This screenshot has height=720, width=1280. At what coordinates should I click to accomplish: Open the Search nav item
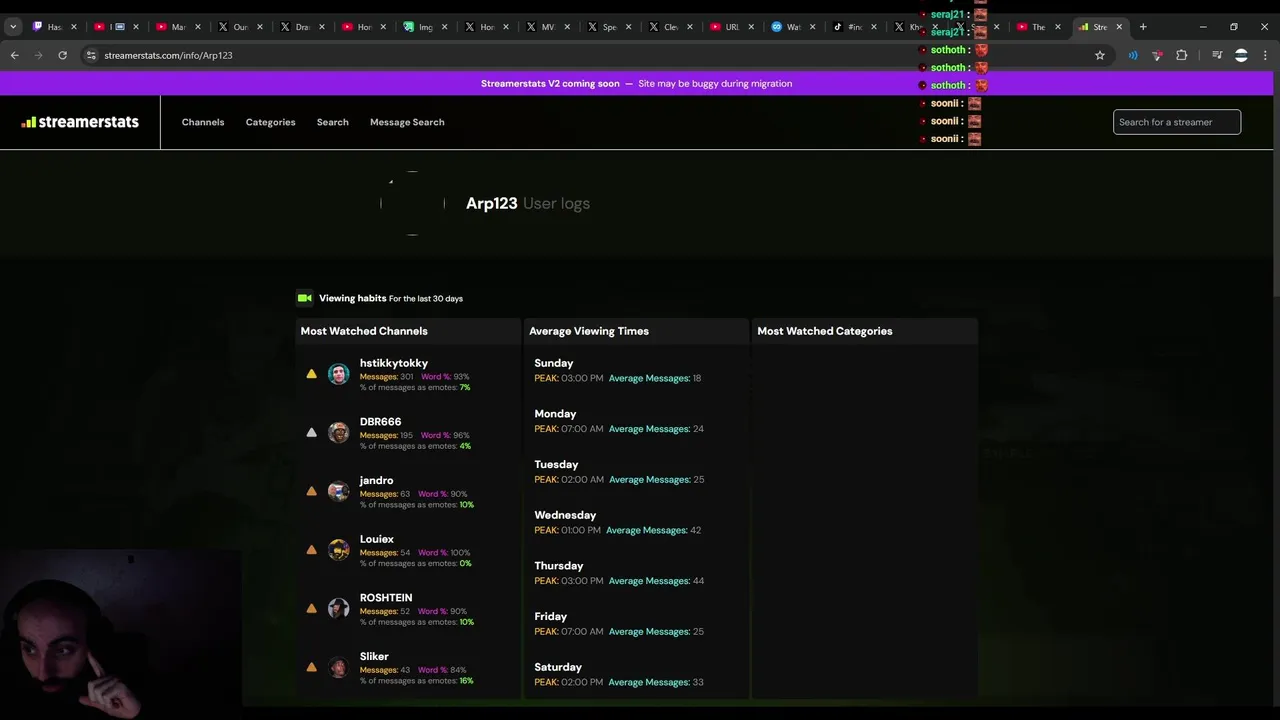333,122
